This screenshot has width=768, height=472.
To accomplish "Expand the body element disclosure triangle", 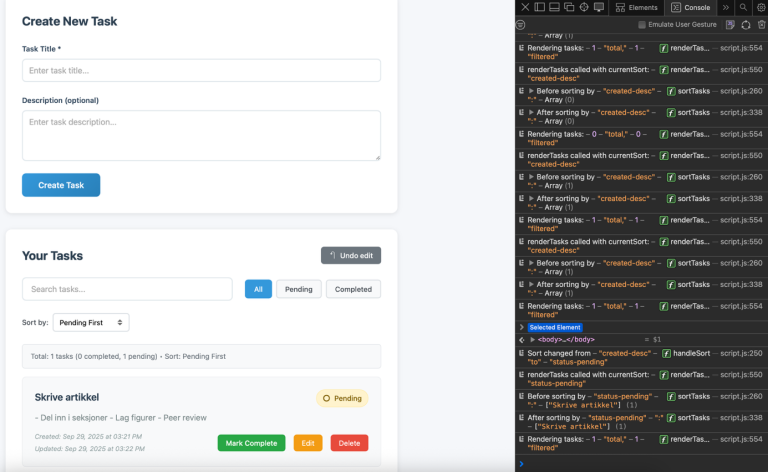I will [x=532, y=340].
